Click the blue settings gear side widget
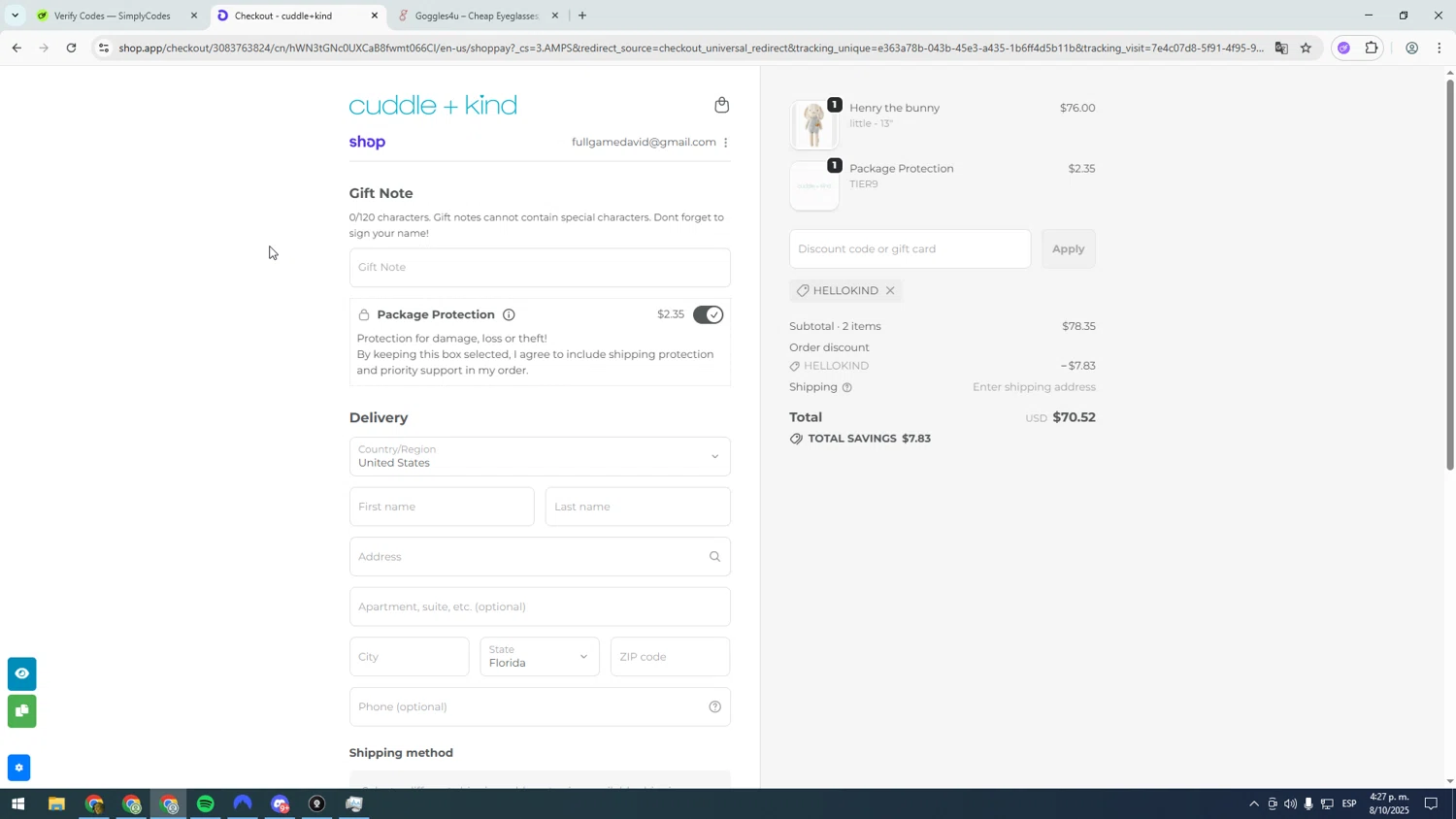The image size is (1456, 819). (x=18, y=769)
